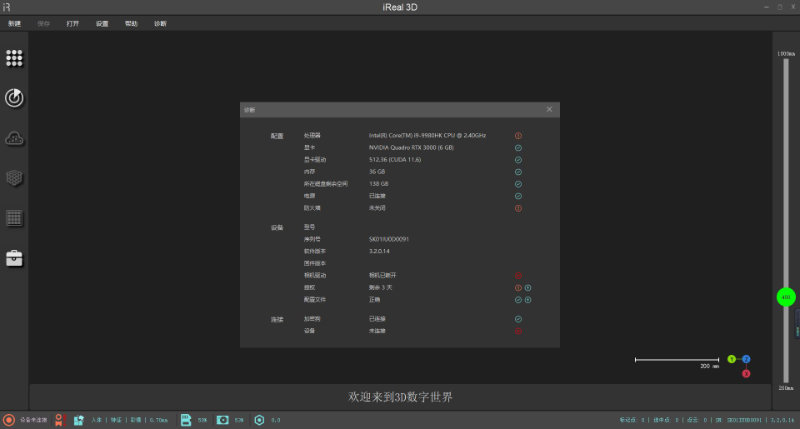
Task: Click device connection row red error icon
Action: click(x=518, y=331)
